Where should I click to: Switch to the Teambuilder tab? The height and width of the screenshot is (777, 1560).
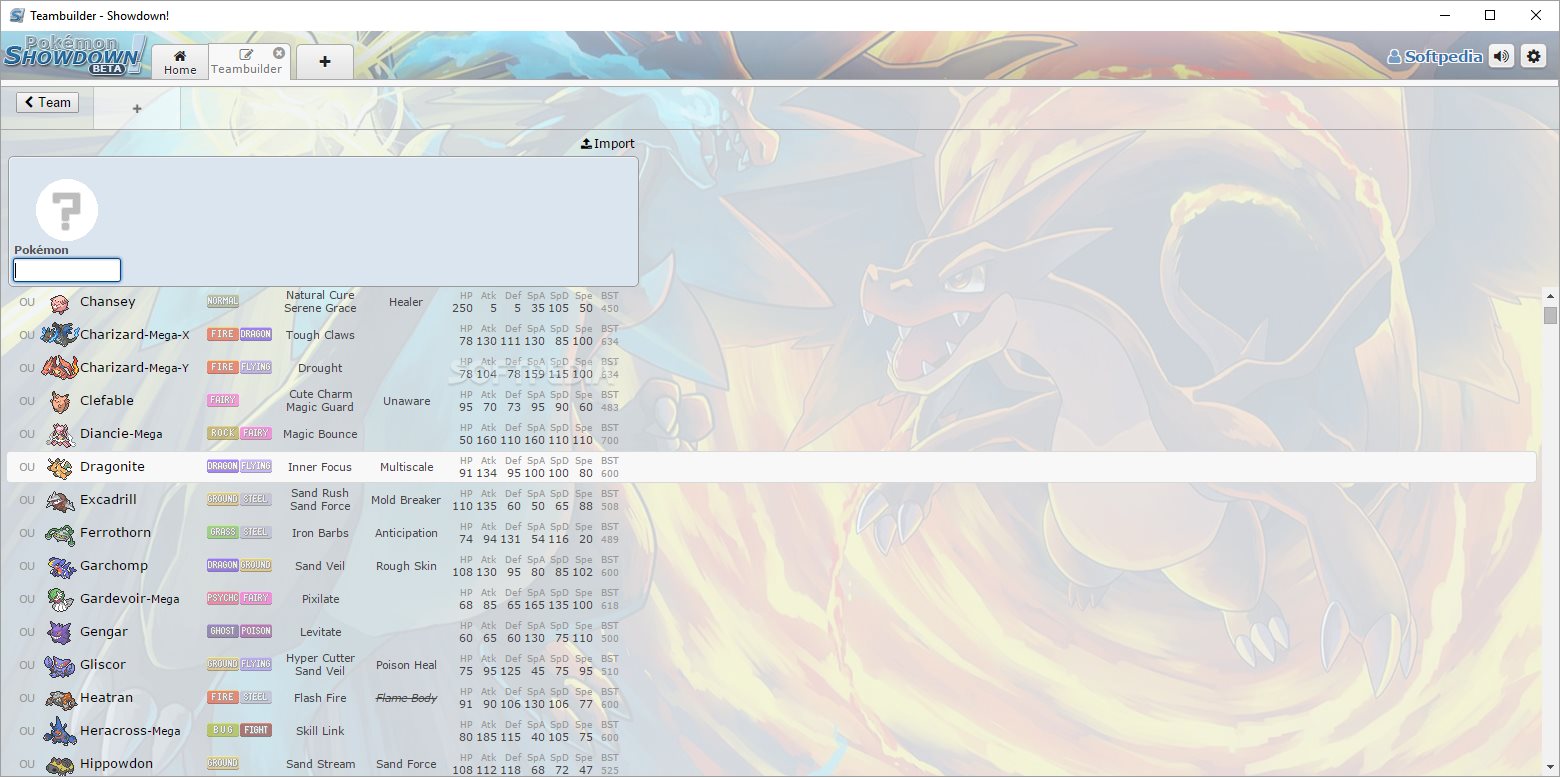(x=246, y=62)
